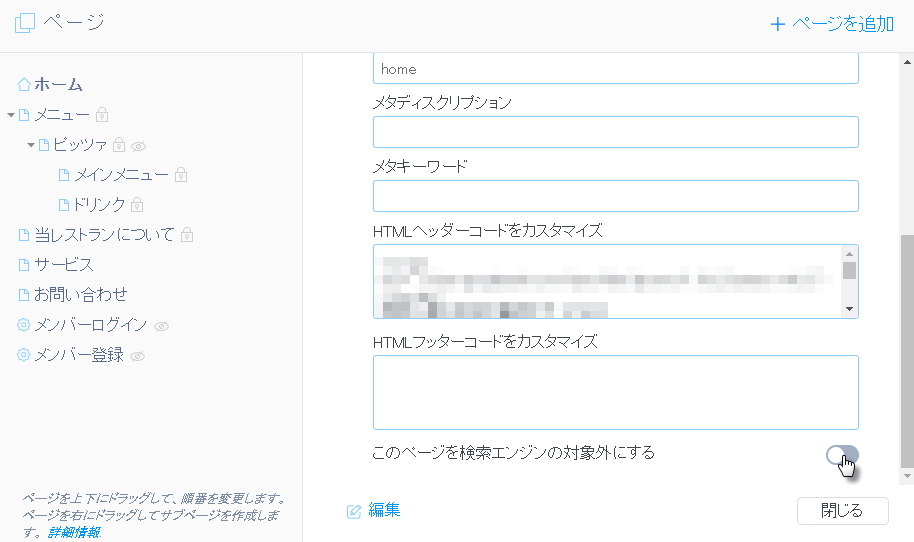This screenshot has width=914, height=542.
Task: Select the サービス page
Action: click(64, 265)
